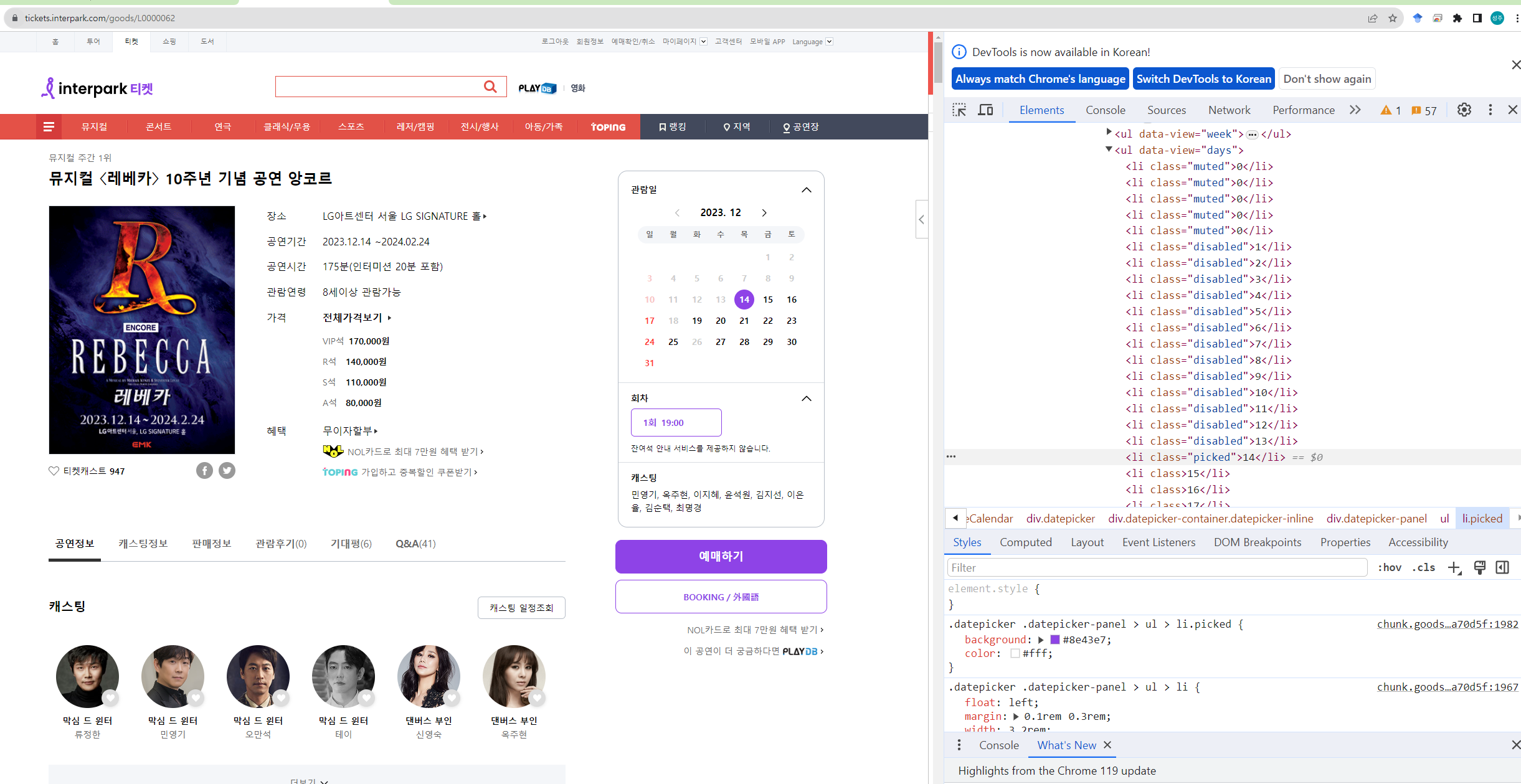Switch to the Network tab in DevTools
This screenshot has width=1521, height=784.
click(x=1229, y=110)
